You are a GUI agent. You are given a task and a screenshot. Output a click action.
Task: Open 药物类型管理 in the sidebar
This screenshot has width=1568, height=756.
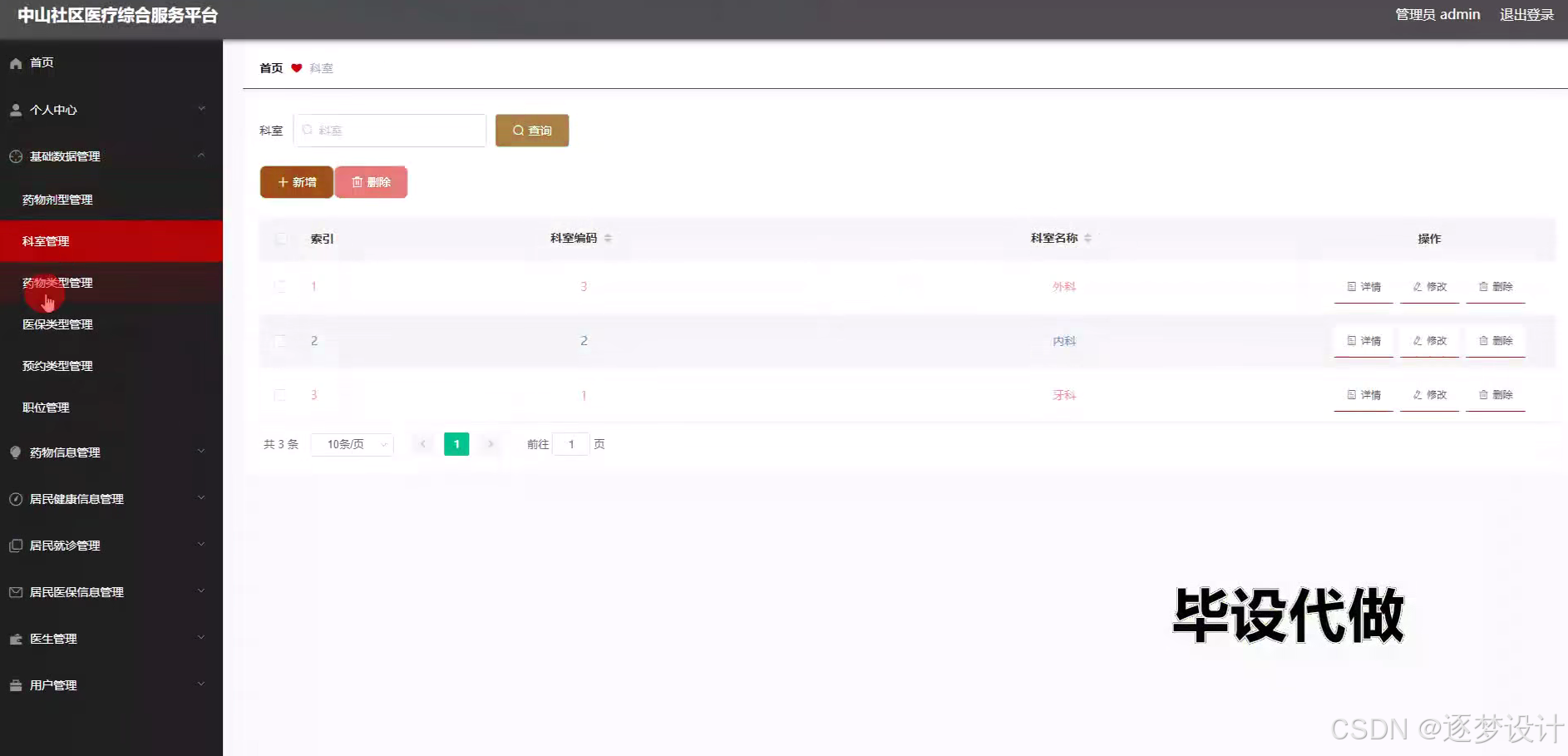pyautogui.click(x=111, y=283)
